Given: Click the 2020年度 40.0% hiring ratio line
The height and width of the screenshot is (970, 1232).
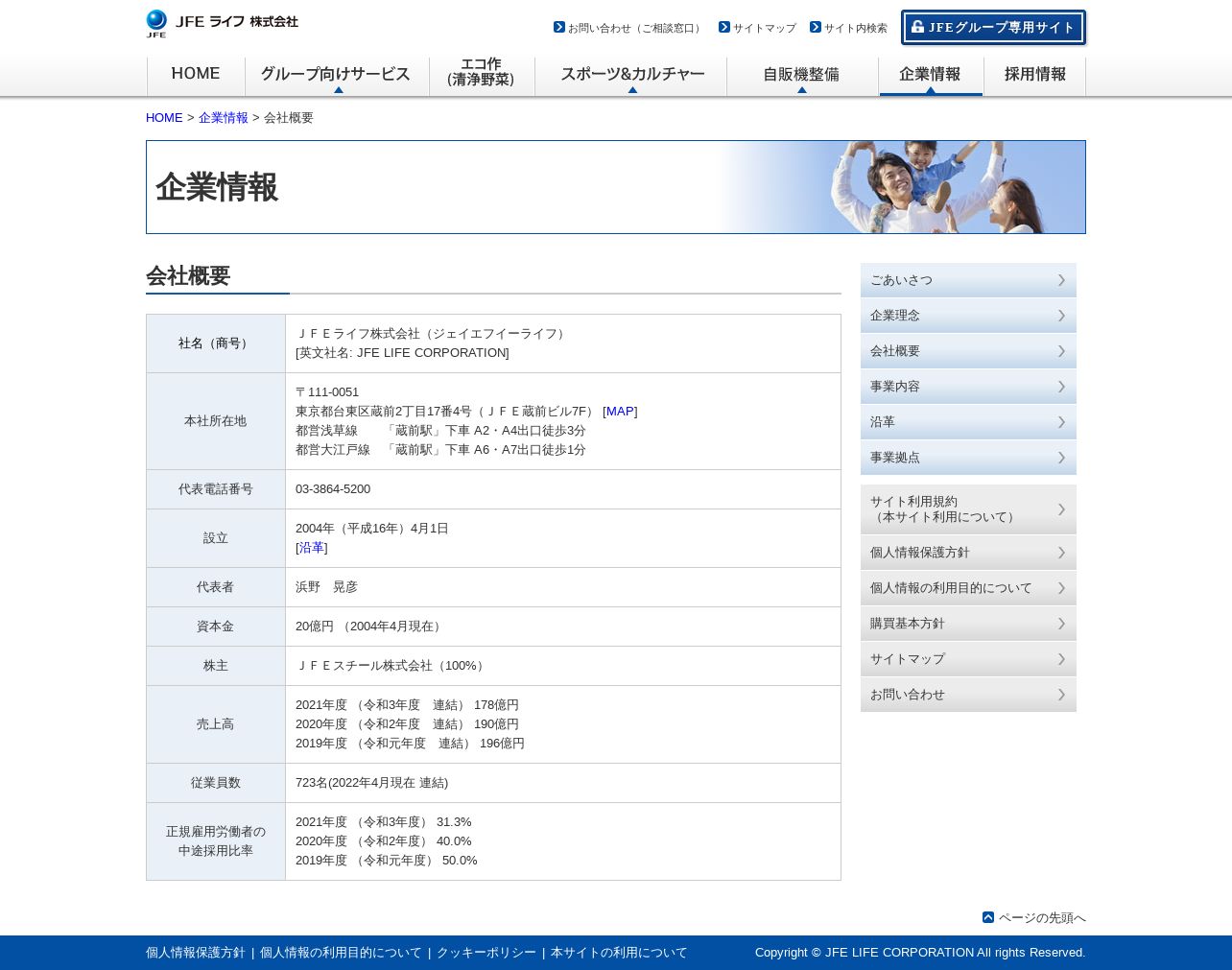Looking at the screenshot, I should tap(384, 841).
